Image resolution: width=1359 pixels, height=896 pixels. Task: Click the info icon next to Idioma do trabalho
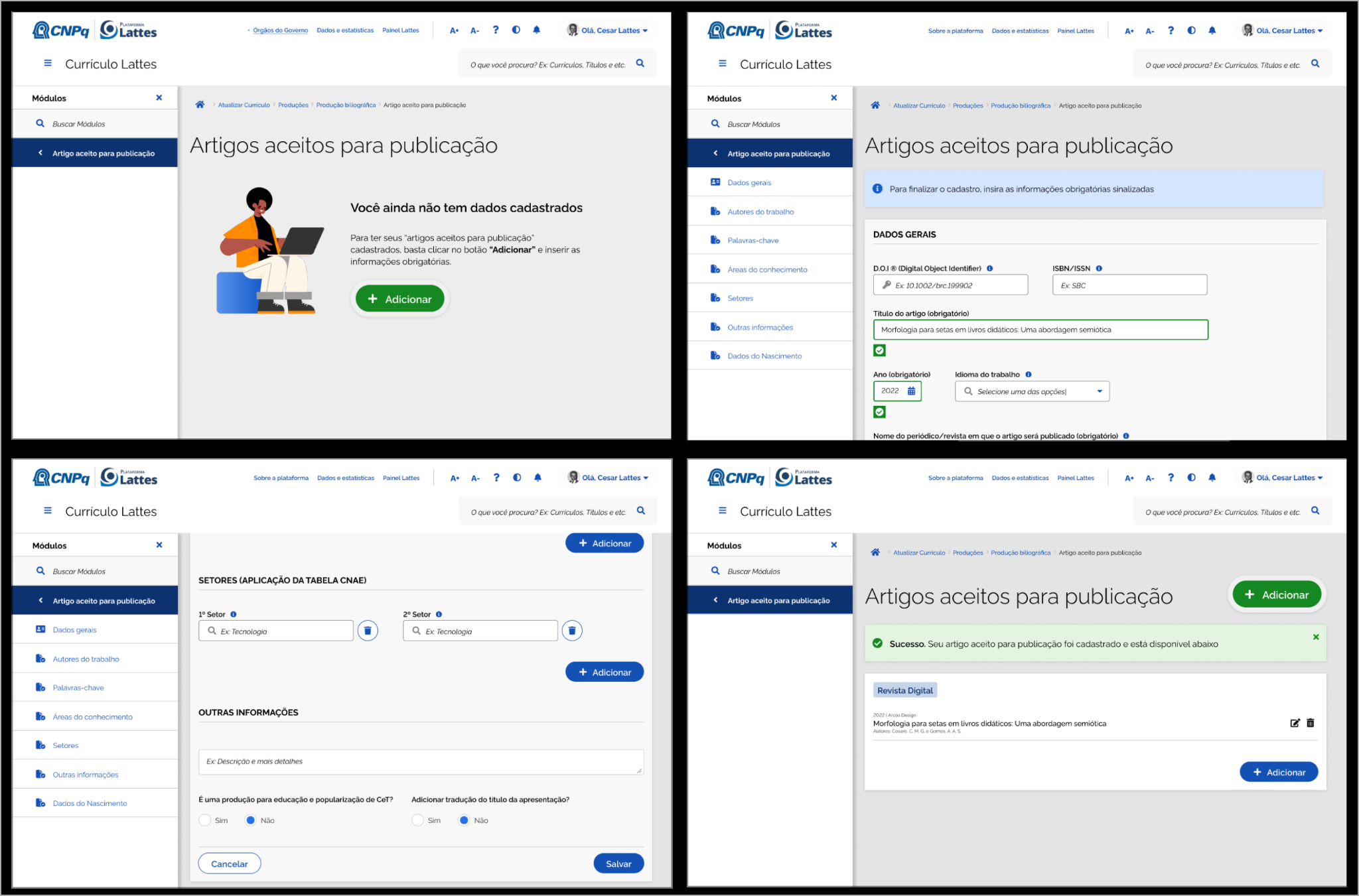[1029, 375]
